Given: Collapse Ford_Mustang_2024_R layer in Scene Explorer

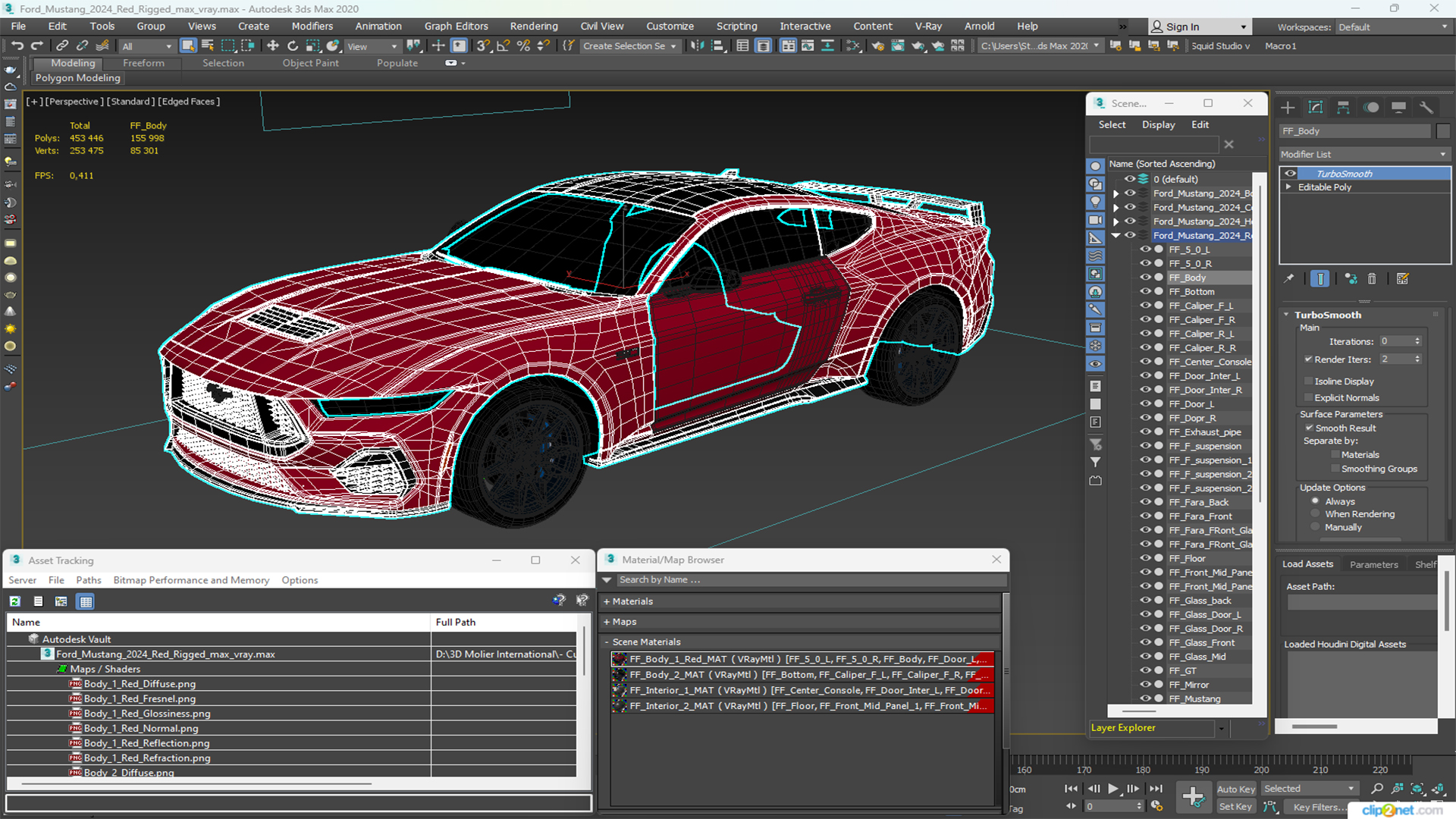Looking at the screenshot, I should pyautogui.click(x=1116, y=236).
